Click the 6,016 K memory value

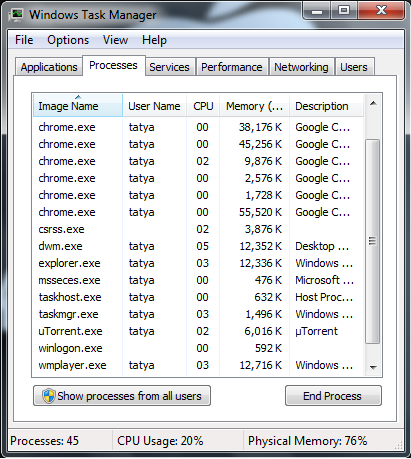(x=263, y=331)
